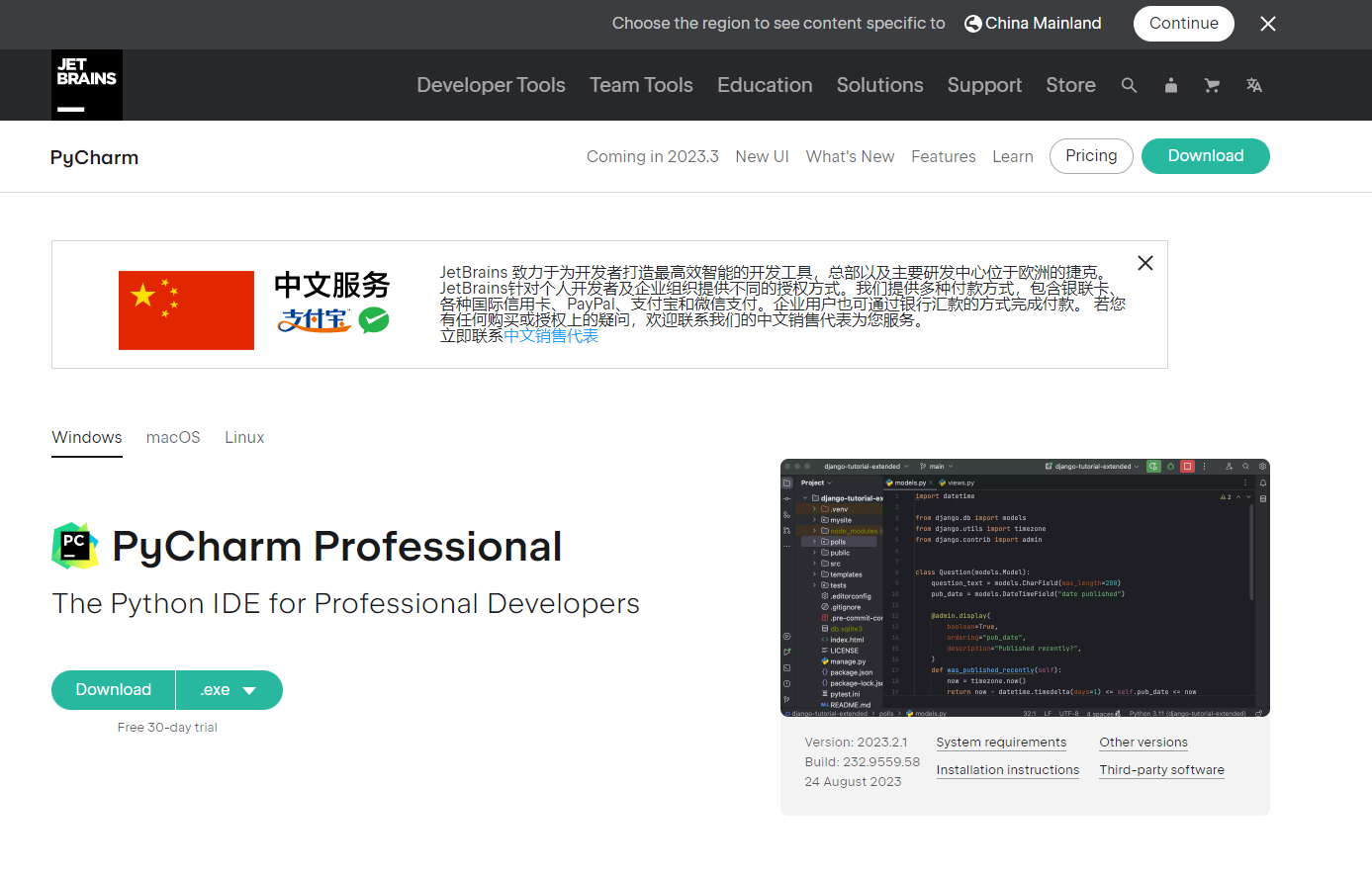The width and height of the screenshot is (1372, 876).
Task: Click the Free 30-day trial text
Action: point(167,728)
